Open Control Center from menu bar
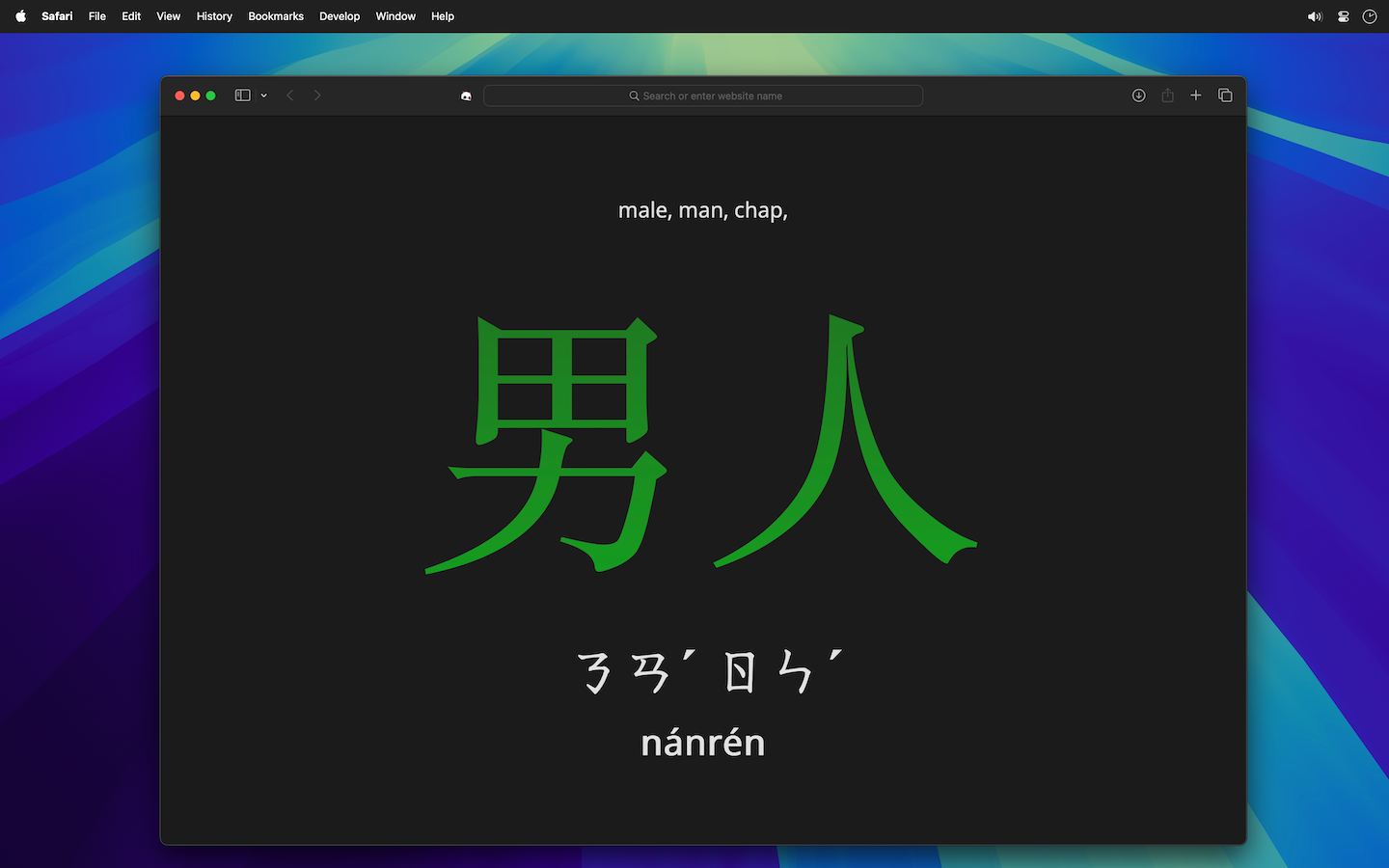Screen dimensions: 1389x868 1343,16
